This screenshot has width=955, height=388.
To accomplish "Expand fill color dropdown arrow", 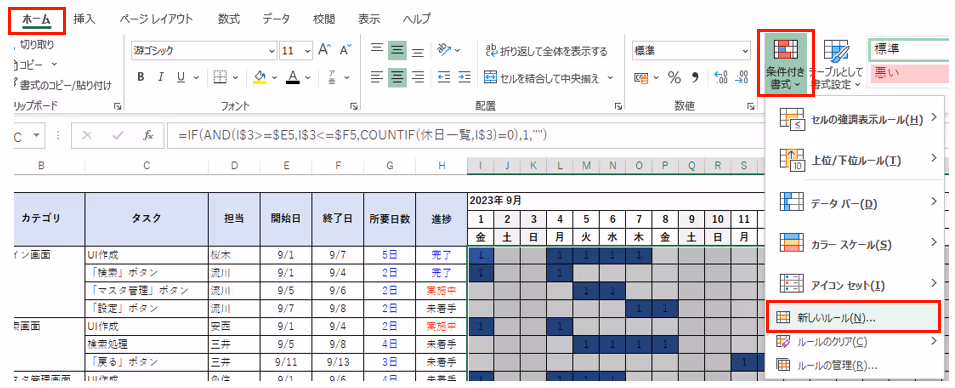I will coord(275,77).
